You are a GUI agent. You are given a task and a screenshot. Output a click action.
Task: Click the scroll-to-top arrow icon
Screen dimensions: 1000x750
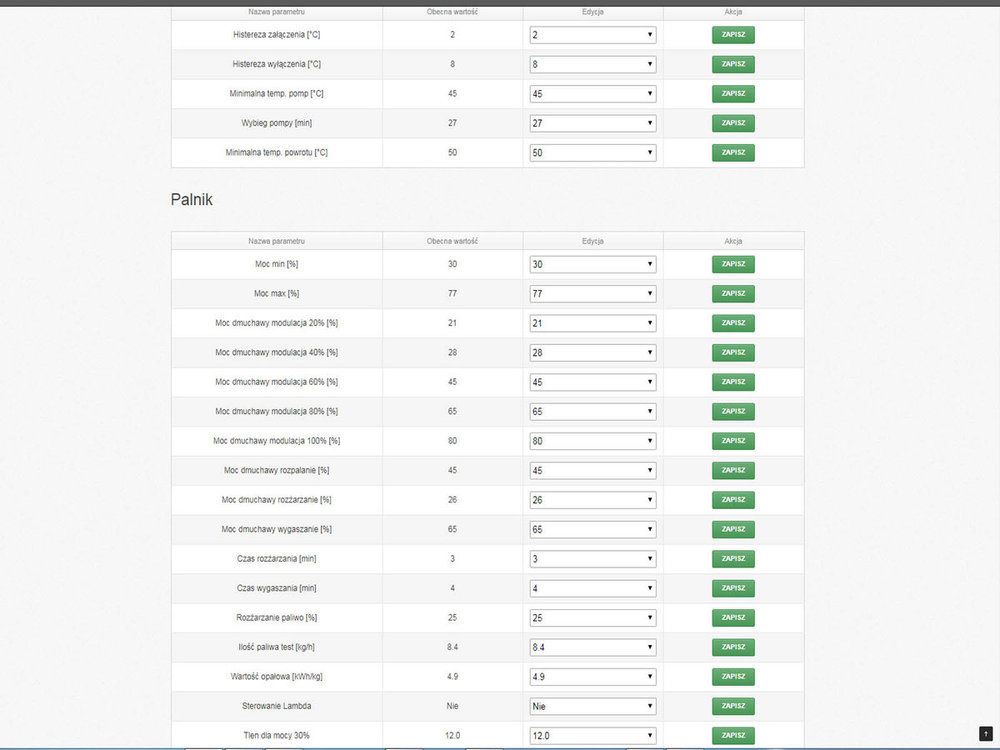tap(985, 734)
